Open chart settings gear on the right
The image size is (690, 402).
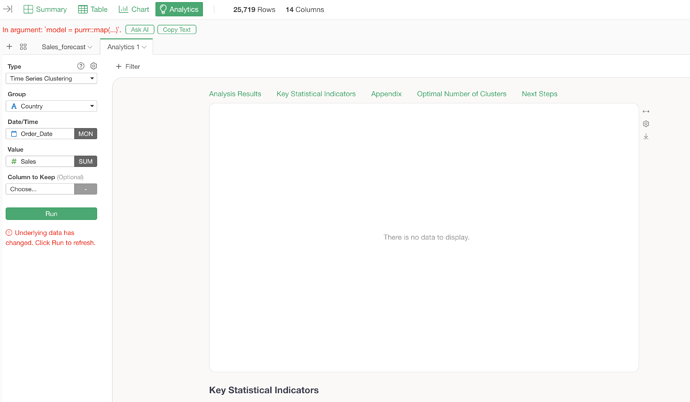tap(646, 124)
